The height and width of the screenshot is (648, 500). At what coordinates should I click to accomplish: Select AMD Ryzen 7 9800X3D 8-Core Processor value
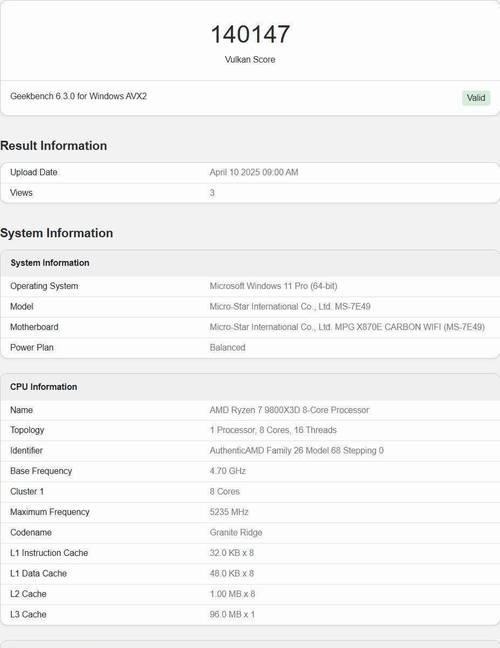point(289,410)
